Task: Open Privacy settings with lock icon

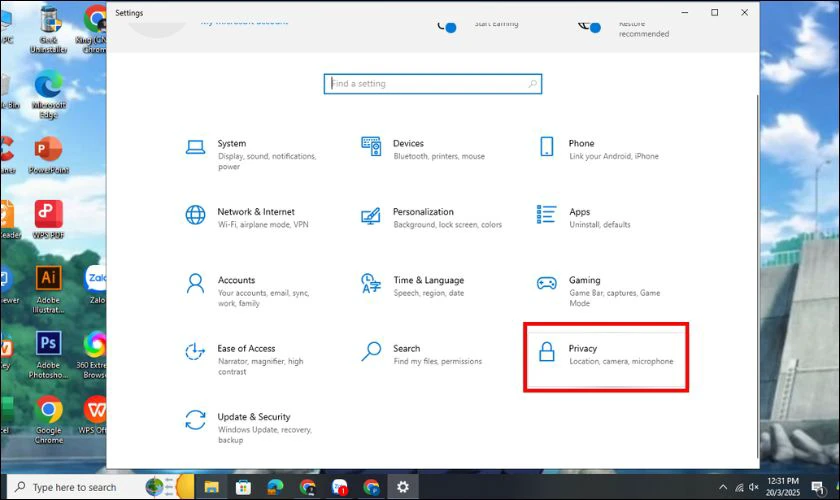Action: [x=547, y=352]
